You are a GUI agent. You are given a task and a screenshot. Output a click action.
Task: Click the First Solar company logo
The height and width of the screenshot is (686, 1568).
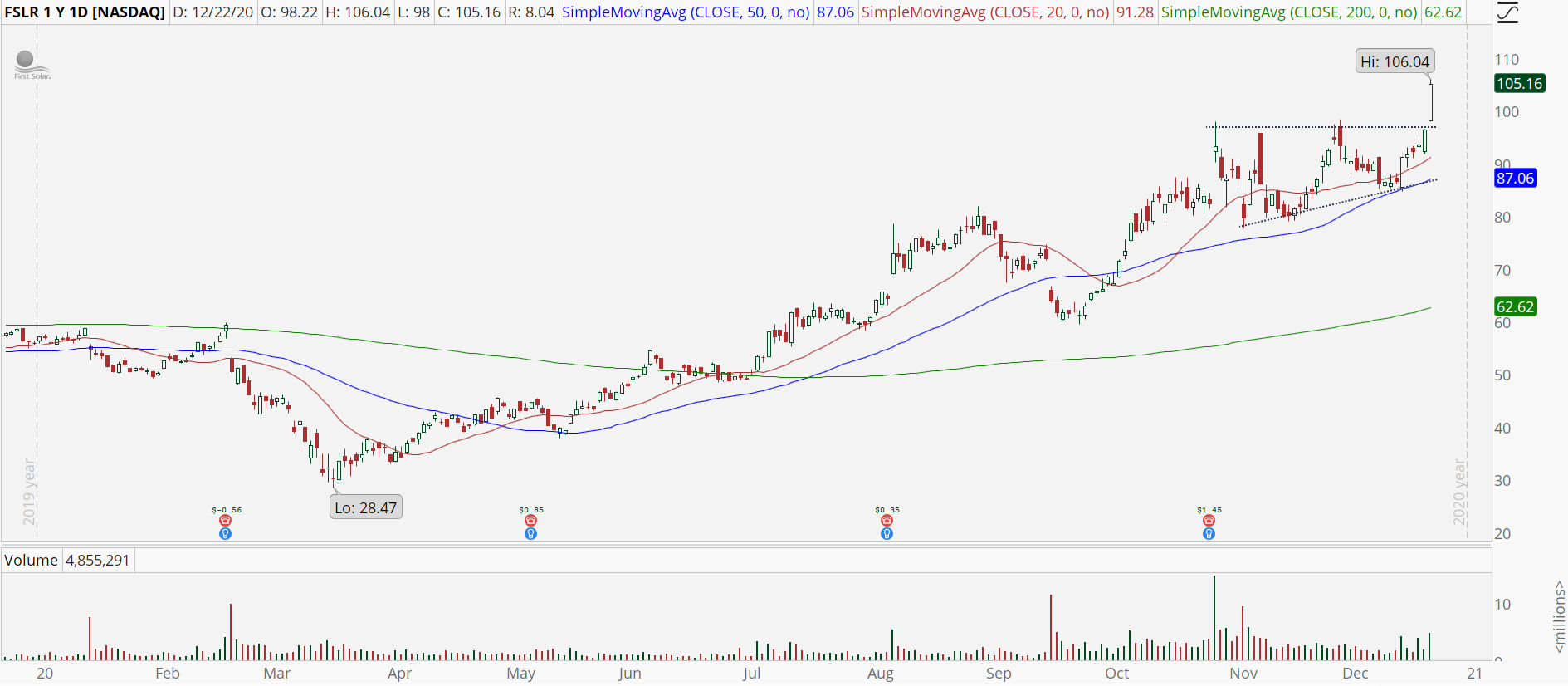[32, 66]
